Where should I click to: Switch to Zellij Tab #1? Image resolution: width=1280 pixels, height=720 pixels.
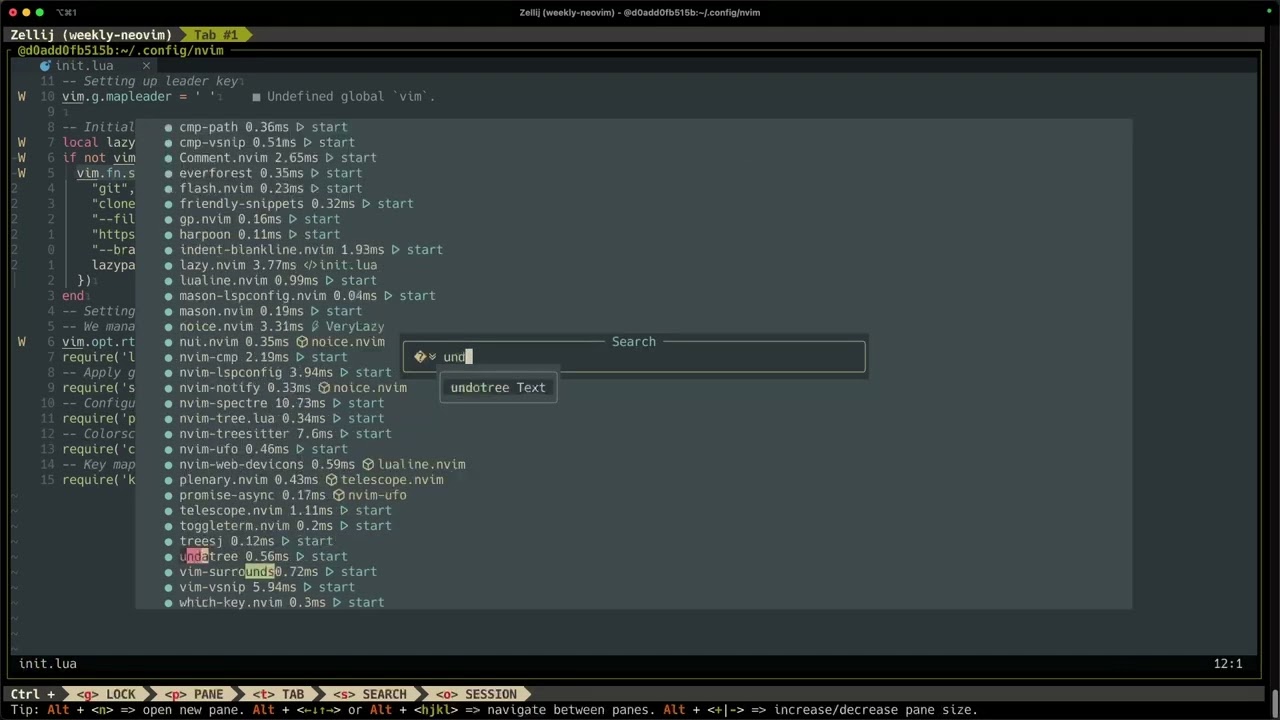(x=216, y=35)
